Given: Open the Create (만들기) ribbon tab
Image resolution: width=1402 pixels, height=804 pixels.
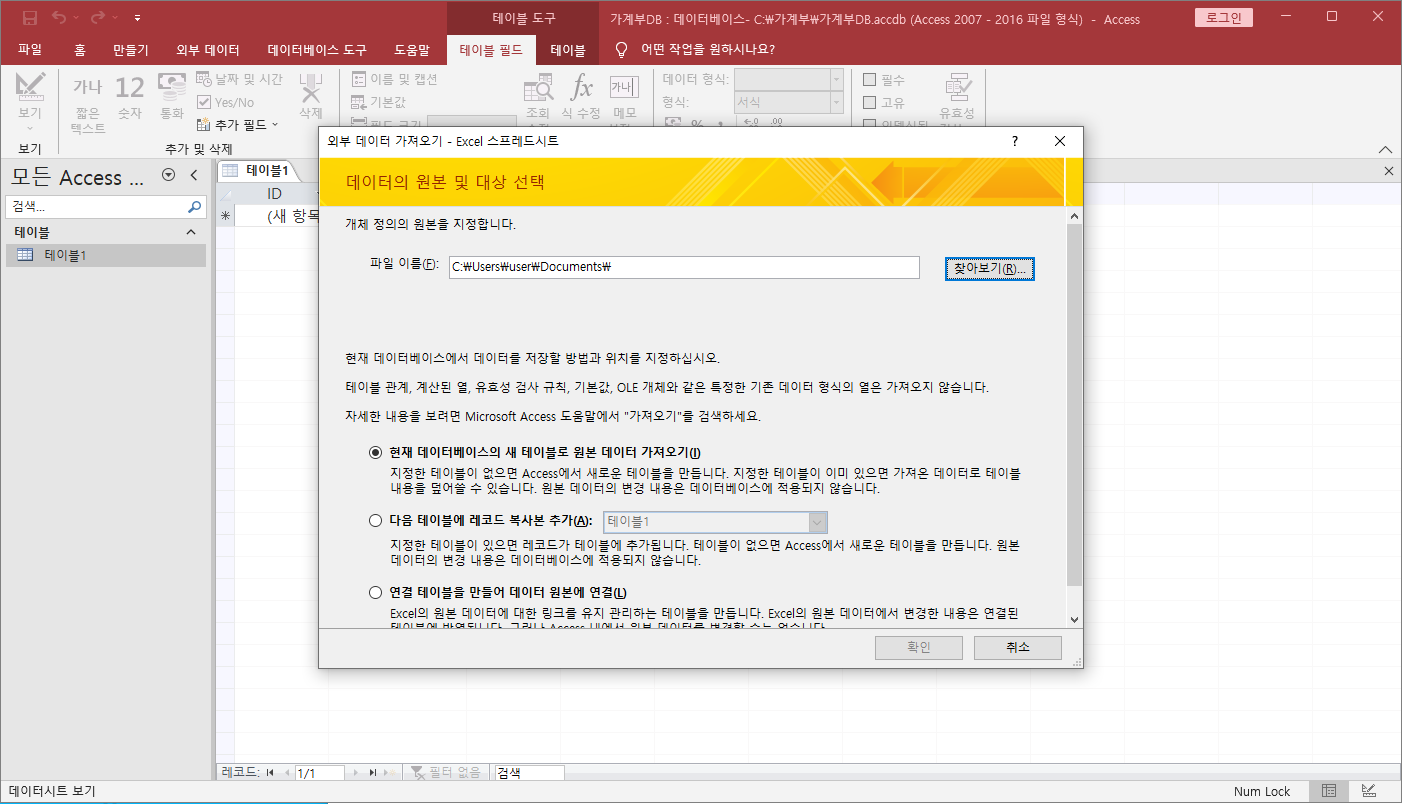Looking at the screenshot, I should point(131,49).
